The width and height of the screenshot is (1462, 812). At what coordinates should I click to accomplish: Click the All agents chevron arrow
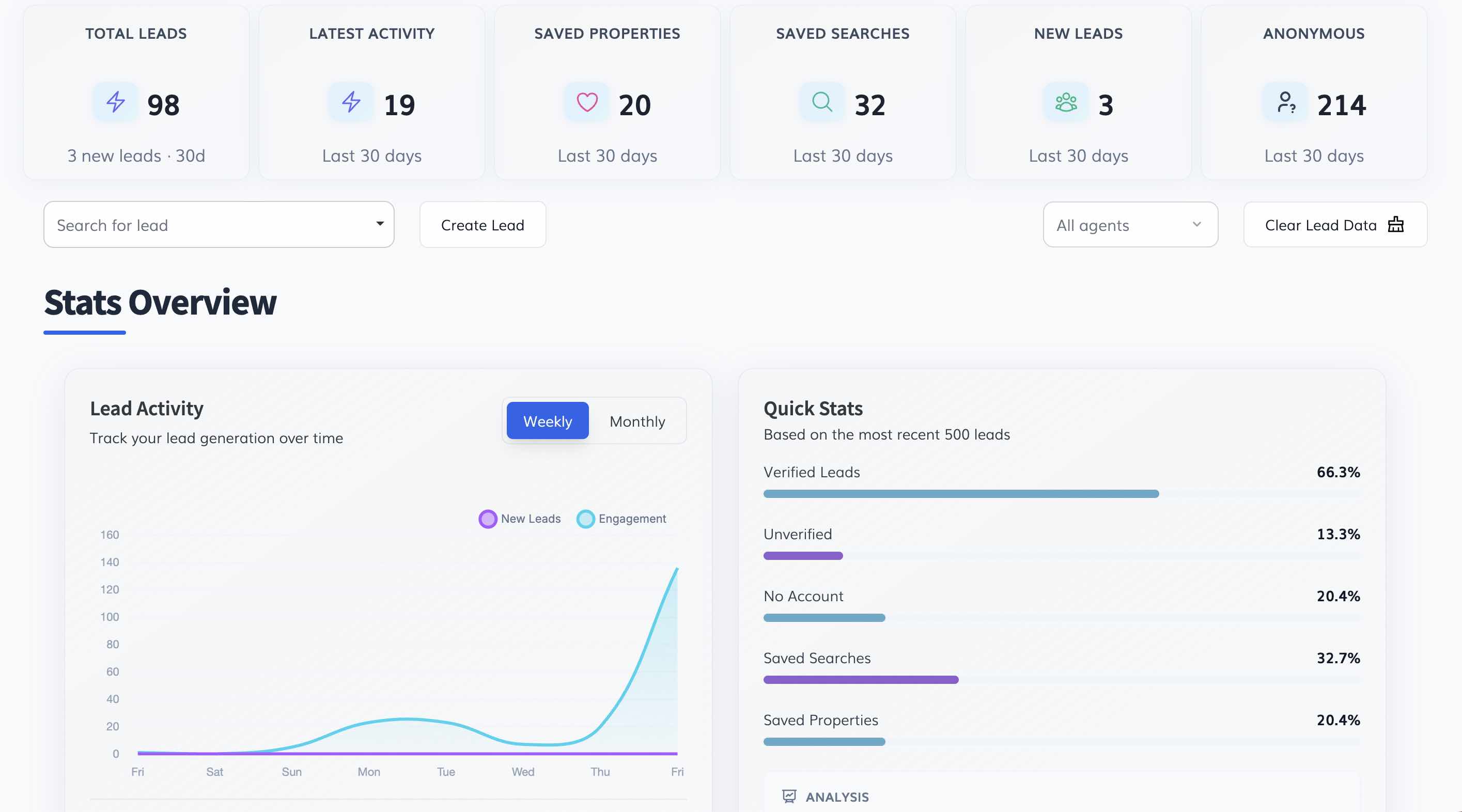1196,224
